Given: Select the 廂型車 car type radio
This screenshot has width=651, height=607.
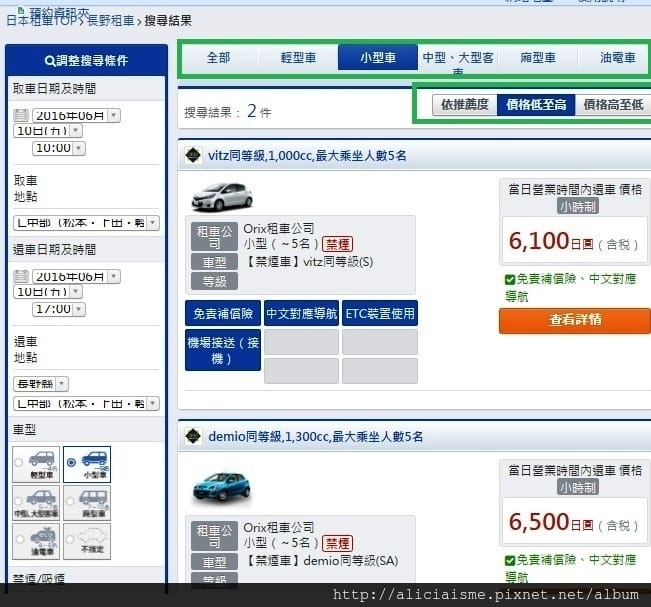Looking at the screenshot, I should [70, 501].
